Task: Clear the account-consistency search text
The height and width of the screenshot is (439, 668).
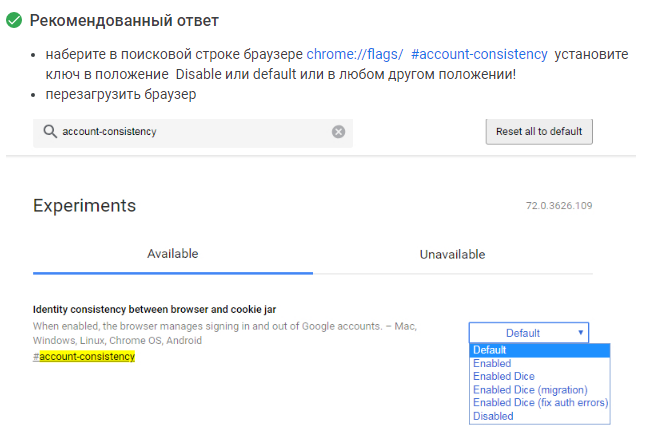Action: click(338, 132)
